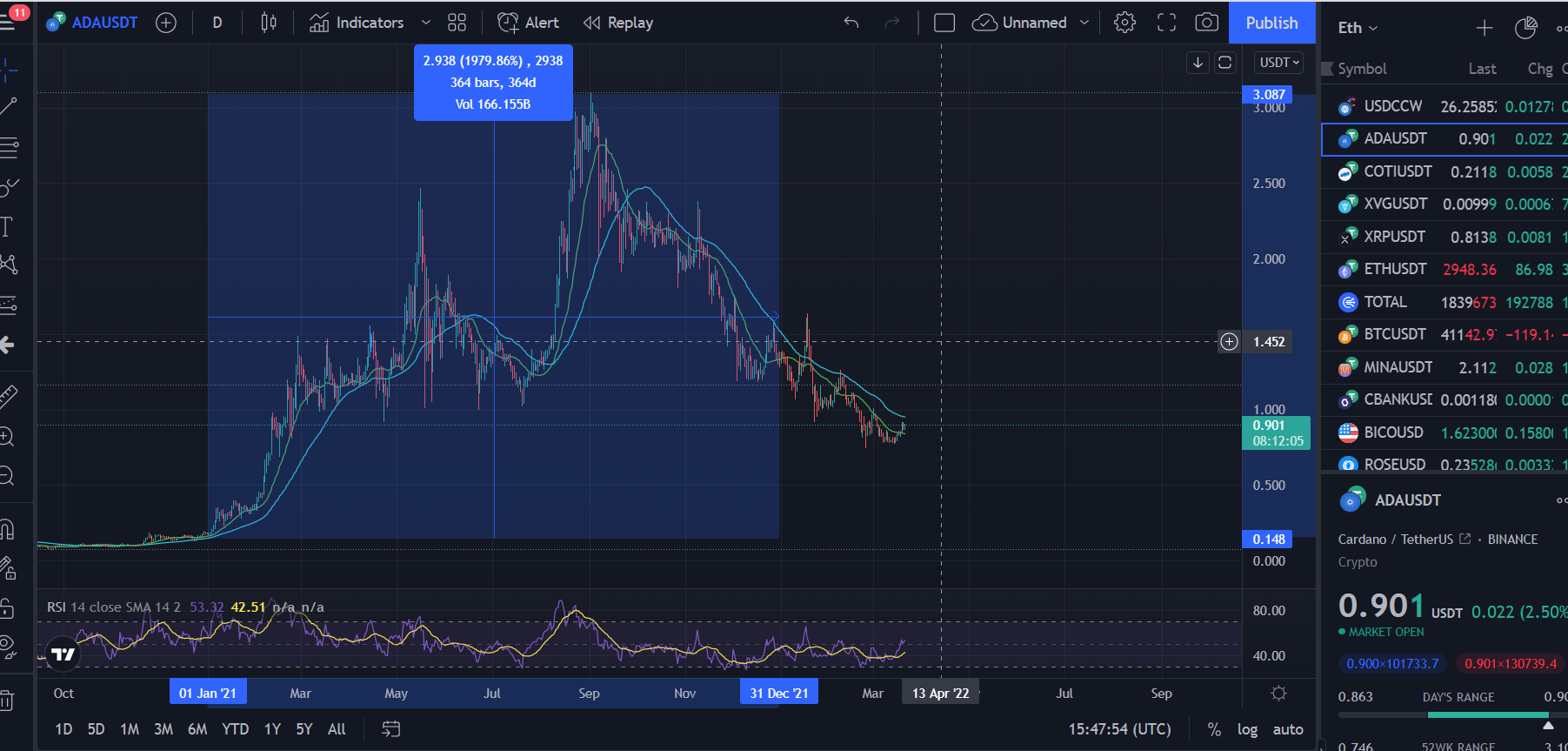Click the day's range slider marker
1568x751 pixels.
pyautogui.click(x=1548, y=725)
